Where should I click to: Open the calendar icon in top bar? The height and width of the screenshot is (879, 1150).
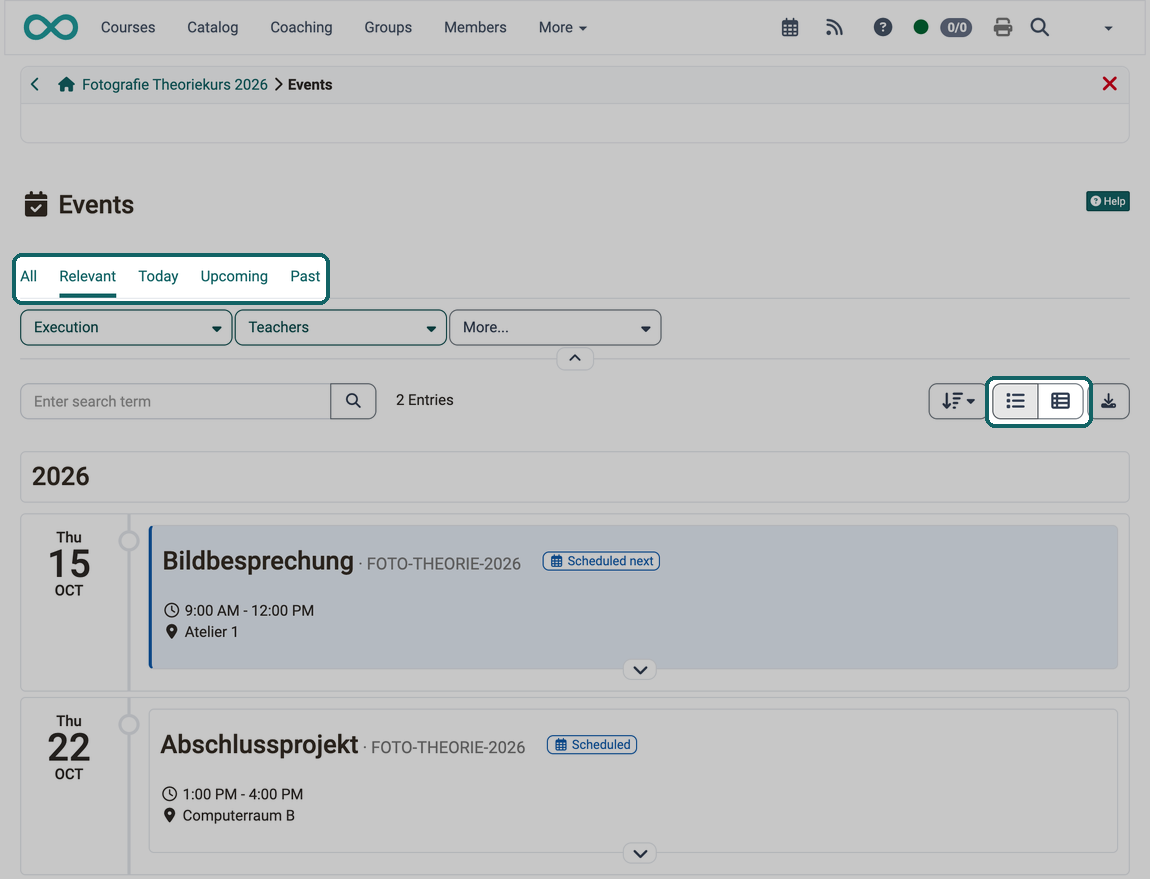pos(790,28)
